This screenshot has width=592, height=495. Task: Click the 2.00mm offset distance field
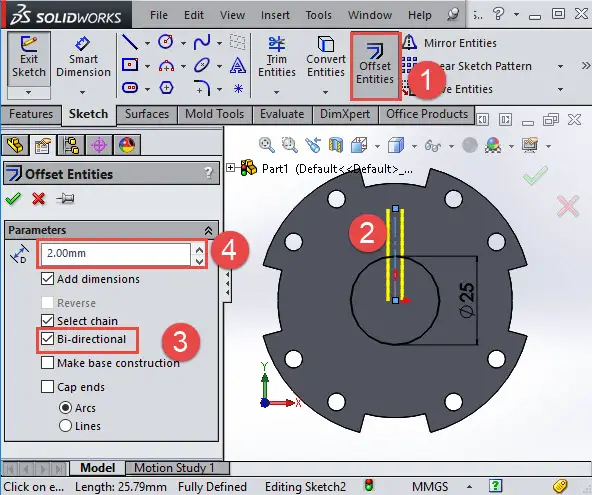[x=115, y=254]
